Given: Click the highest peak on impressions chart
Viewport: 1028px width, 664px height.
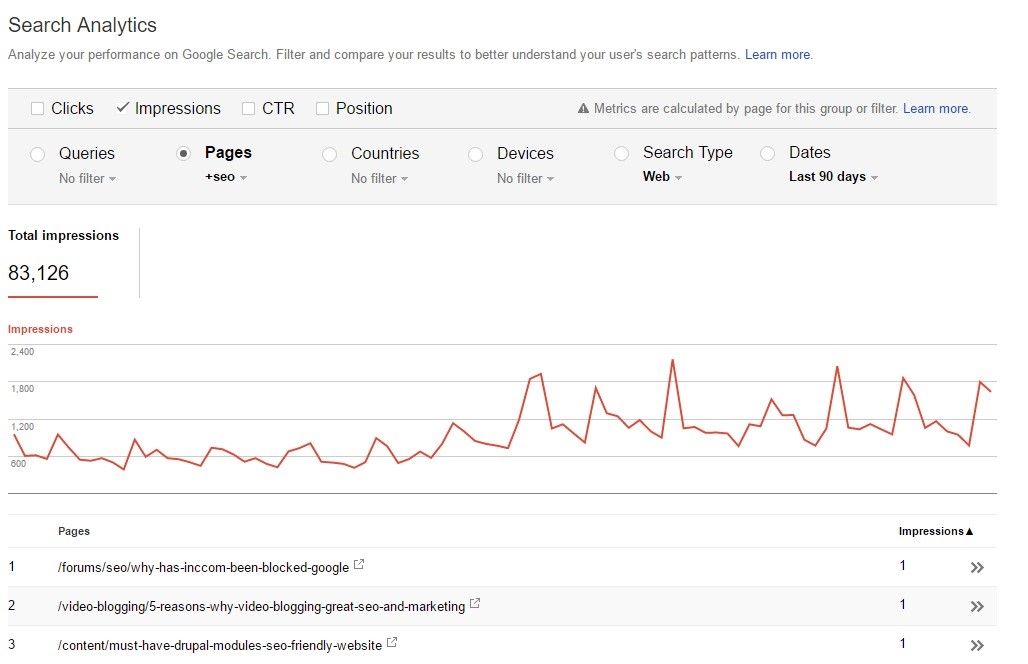Looking at the screenshot, I should coord(673,361).
